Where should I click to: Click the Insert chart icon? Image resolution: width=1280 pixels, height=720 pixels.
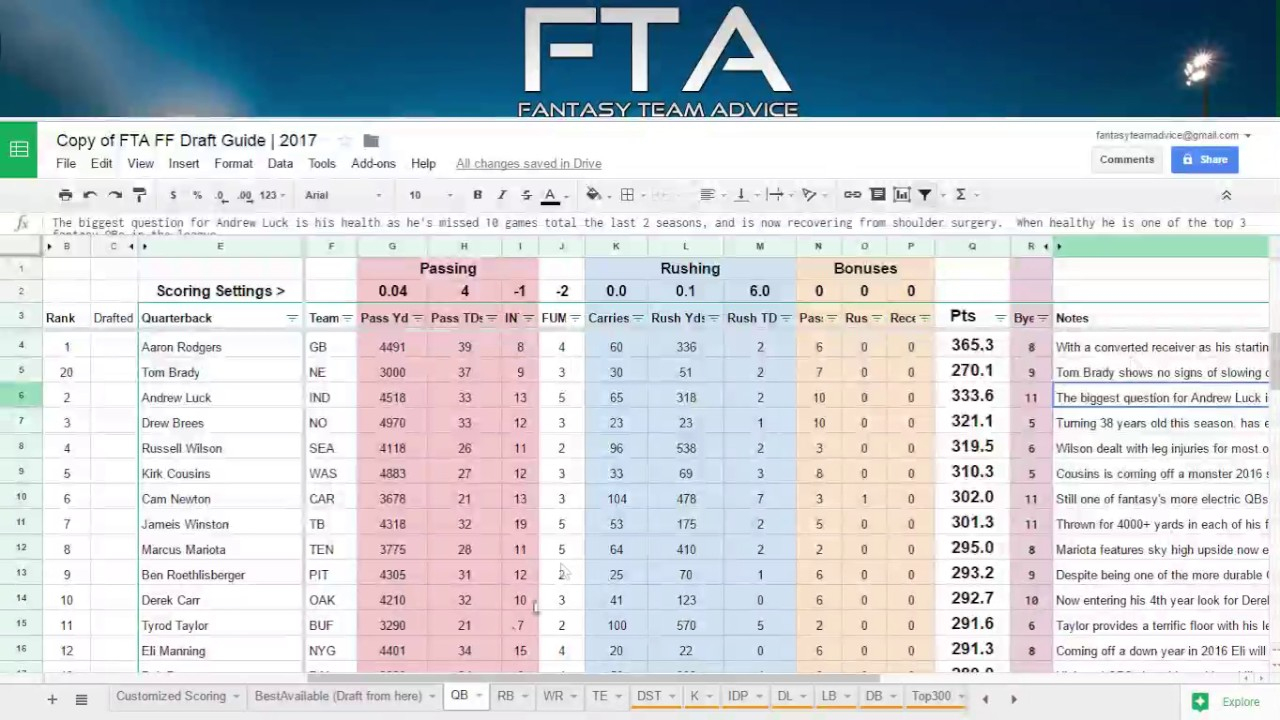(x=902, y=195)
